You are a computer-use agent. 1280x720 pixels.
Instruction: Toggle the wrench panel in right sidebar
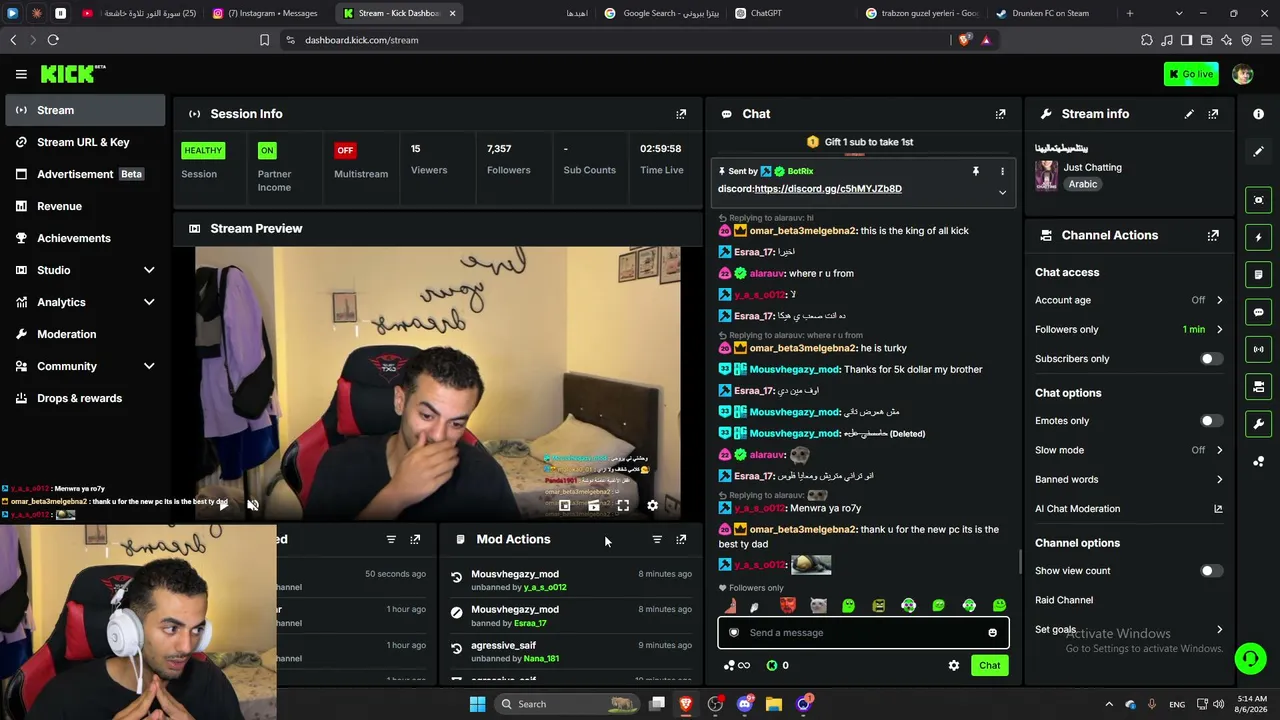pos(1258,424)
